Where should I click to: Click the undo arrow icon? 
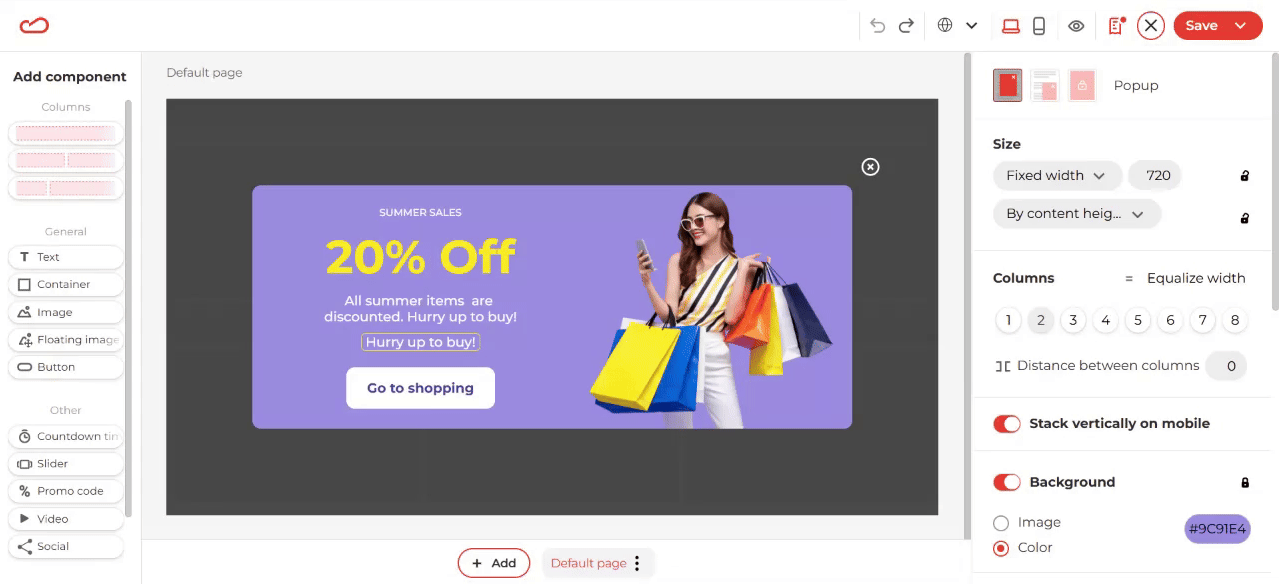[x=878, y=26]
